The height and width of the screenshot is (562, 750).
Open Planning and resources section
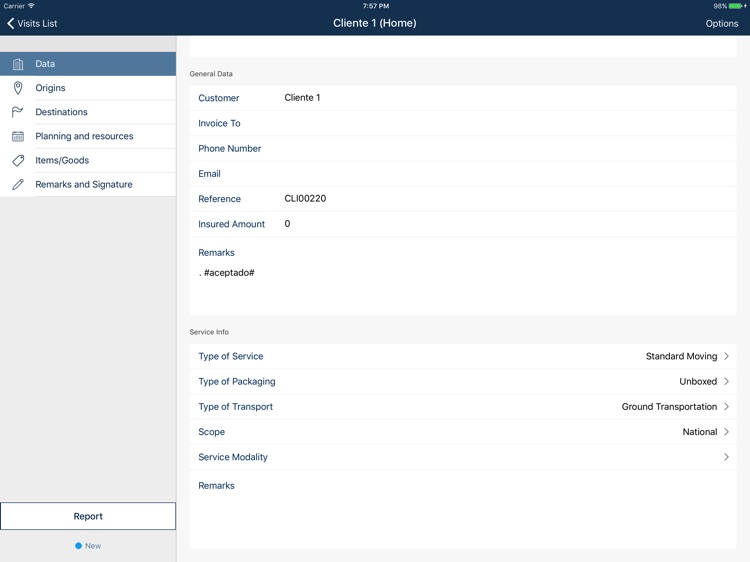pyautogui.click(x=88, y=136)
